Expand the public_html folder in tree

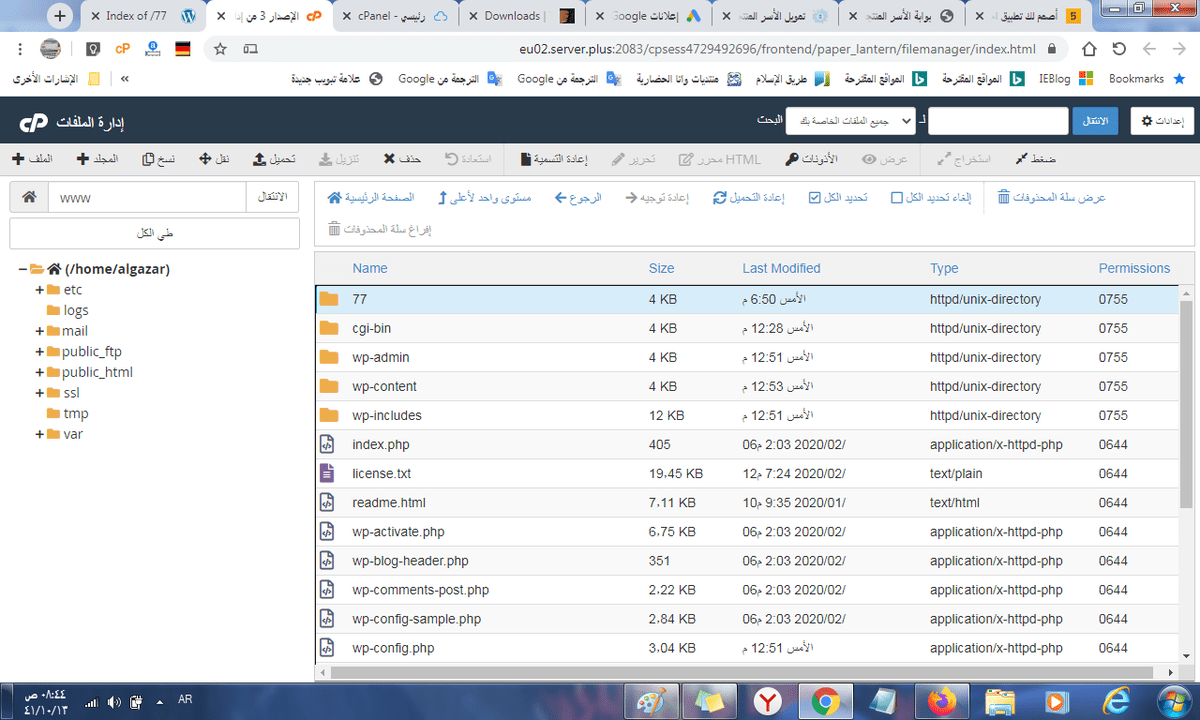pos(40,372)
